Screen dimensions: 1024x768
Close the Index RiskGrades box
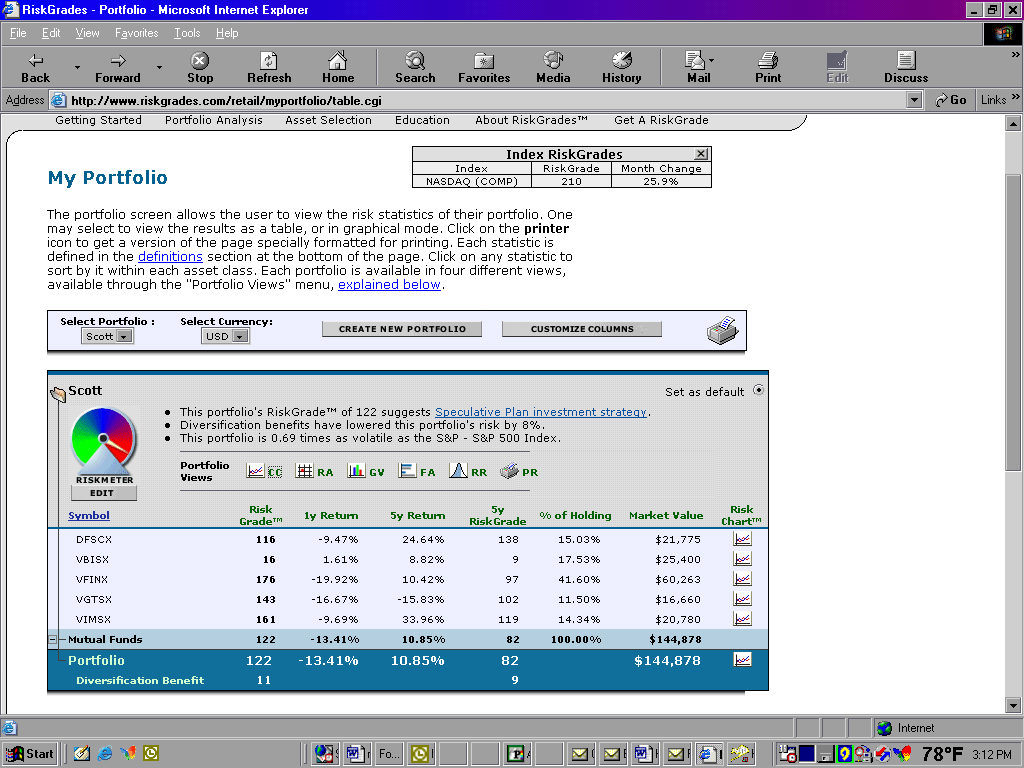(701, 153)
